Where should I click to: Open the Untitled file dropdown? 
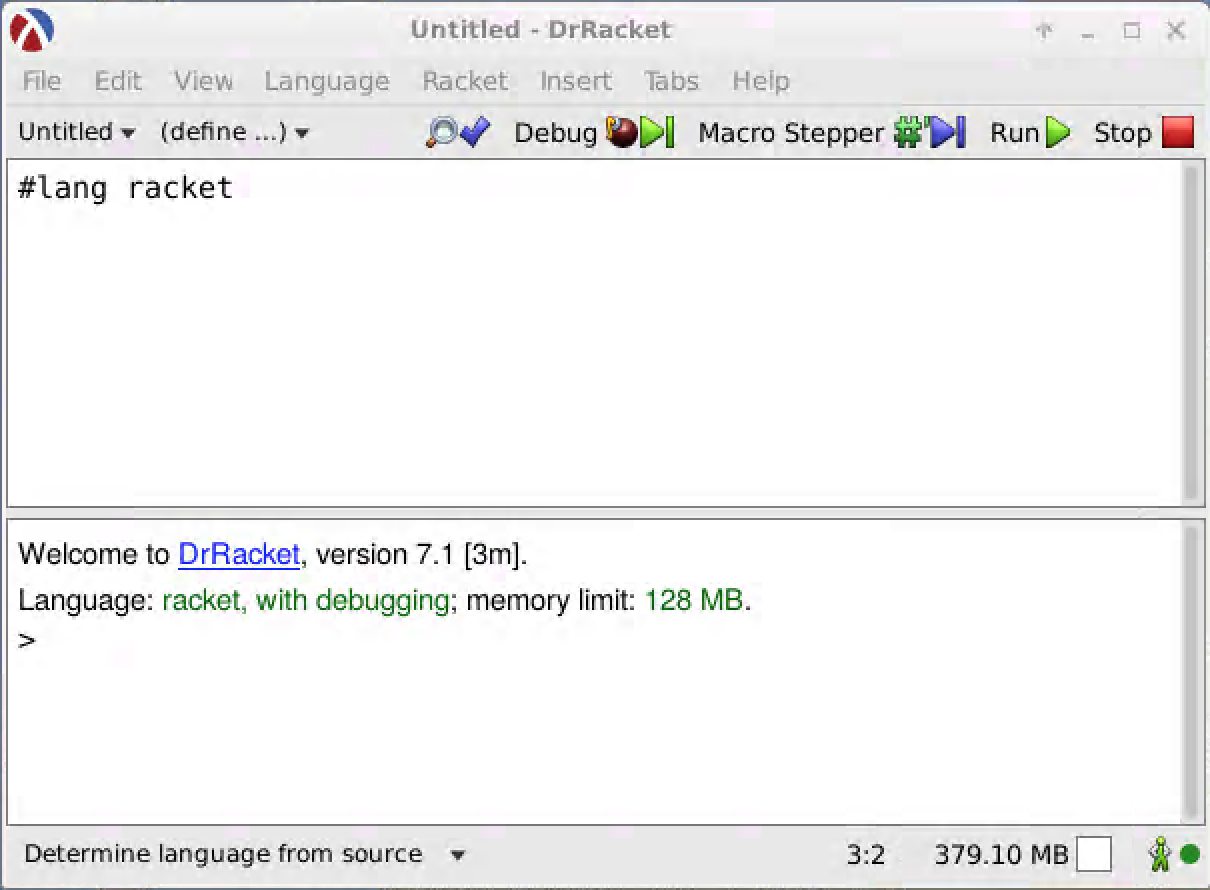coord(75,131)
